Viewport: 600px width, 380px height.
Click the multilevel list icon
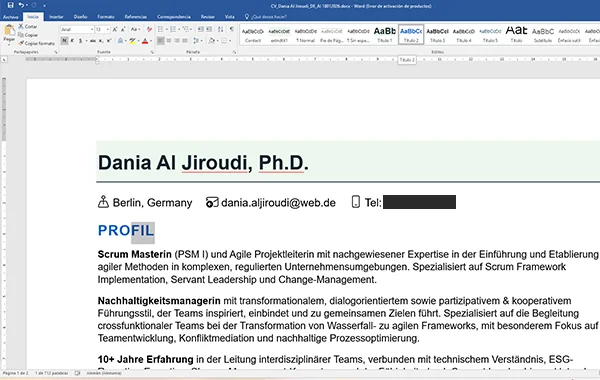186,29
